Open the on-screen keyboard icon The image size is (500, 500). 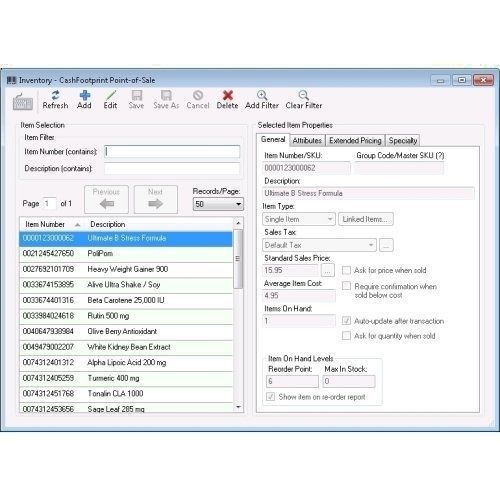(x=23, y=102)
